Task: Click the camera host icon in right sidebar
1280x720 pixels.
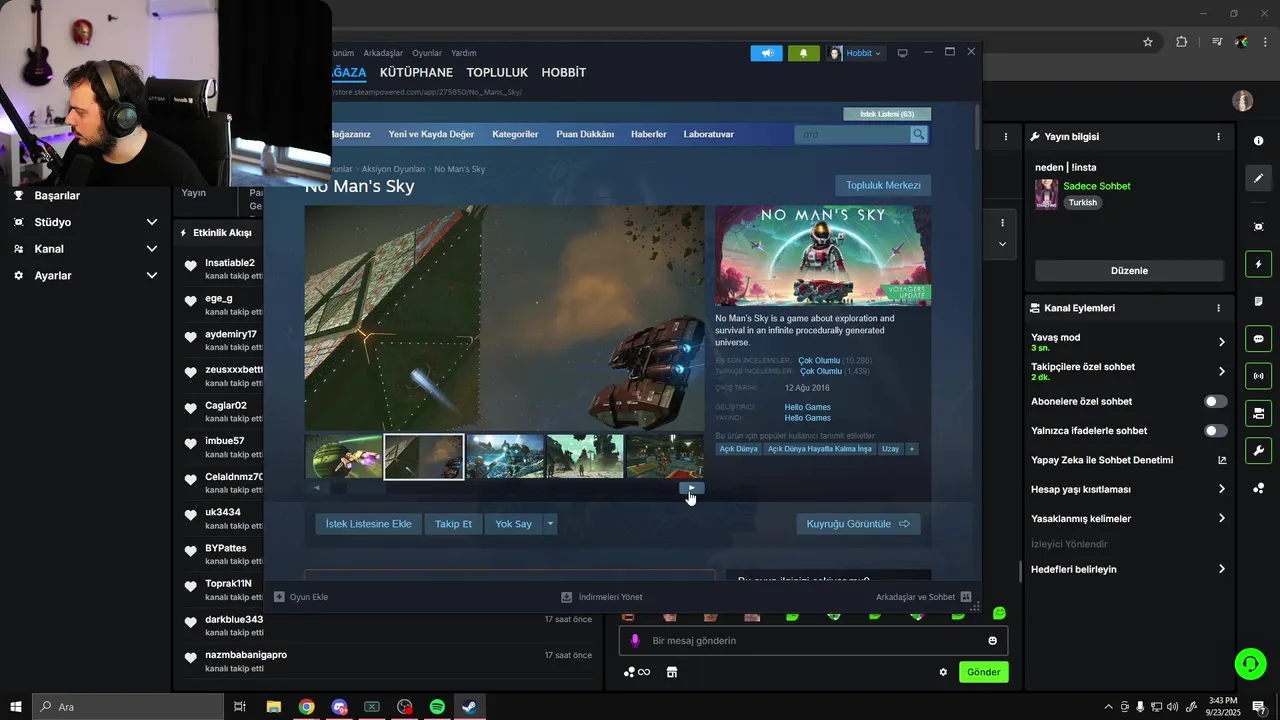Action: [x=1259, y=413]
